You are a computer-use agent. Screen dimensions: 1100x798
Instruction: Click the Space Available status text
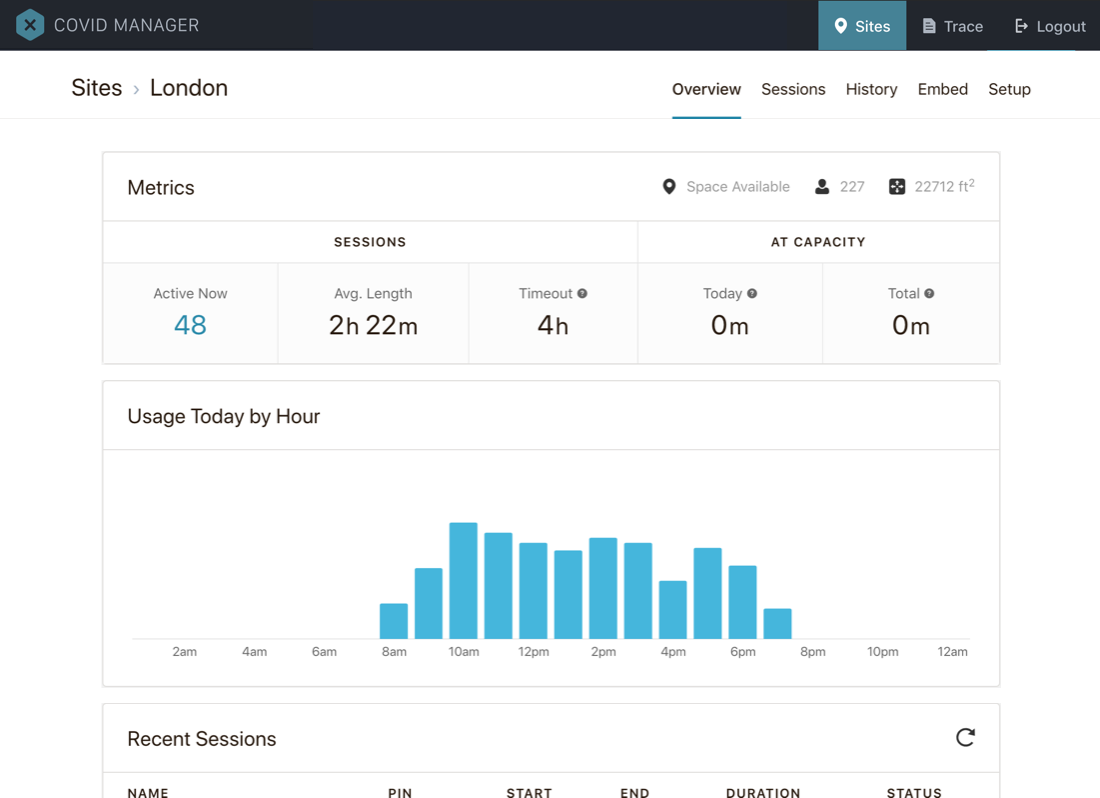pyautogui.click(x=738, y=187)
